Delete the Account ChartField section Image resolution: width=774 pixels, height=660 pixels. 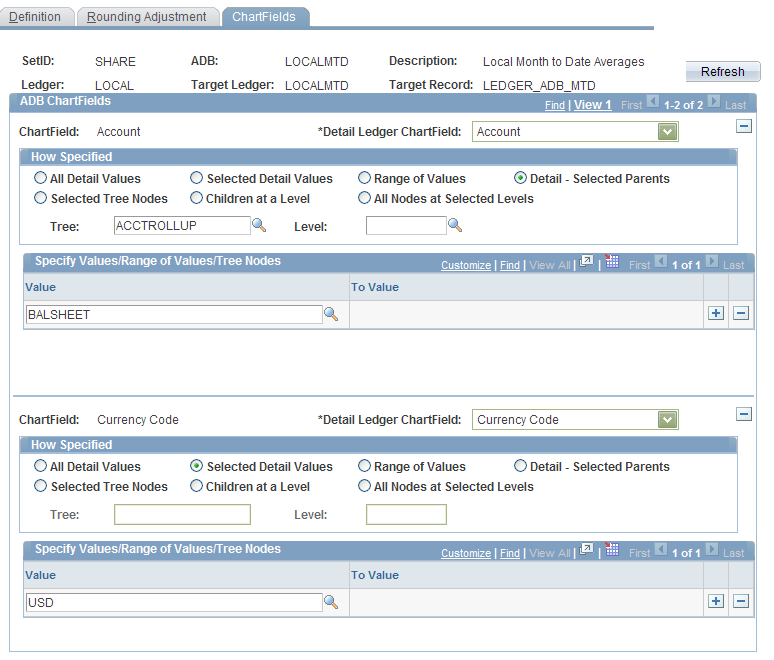[x=744, y=126]
